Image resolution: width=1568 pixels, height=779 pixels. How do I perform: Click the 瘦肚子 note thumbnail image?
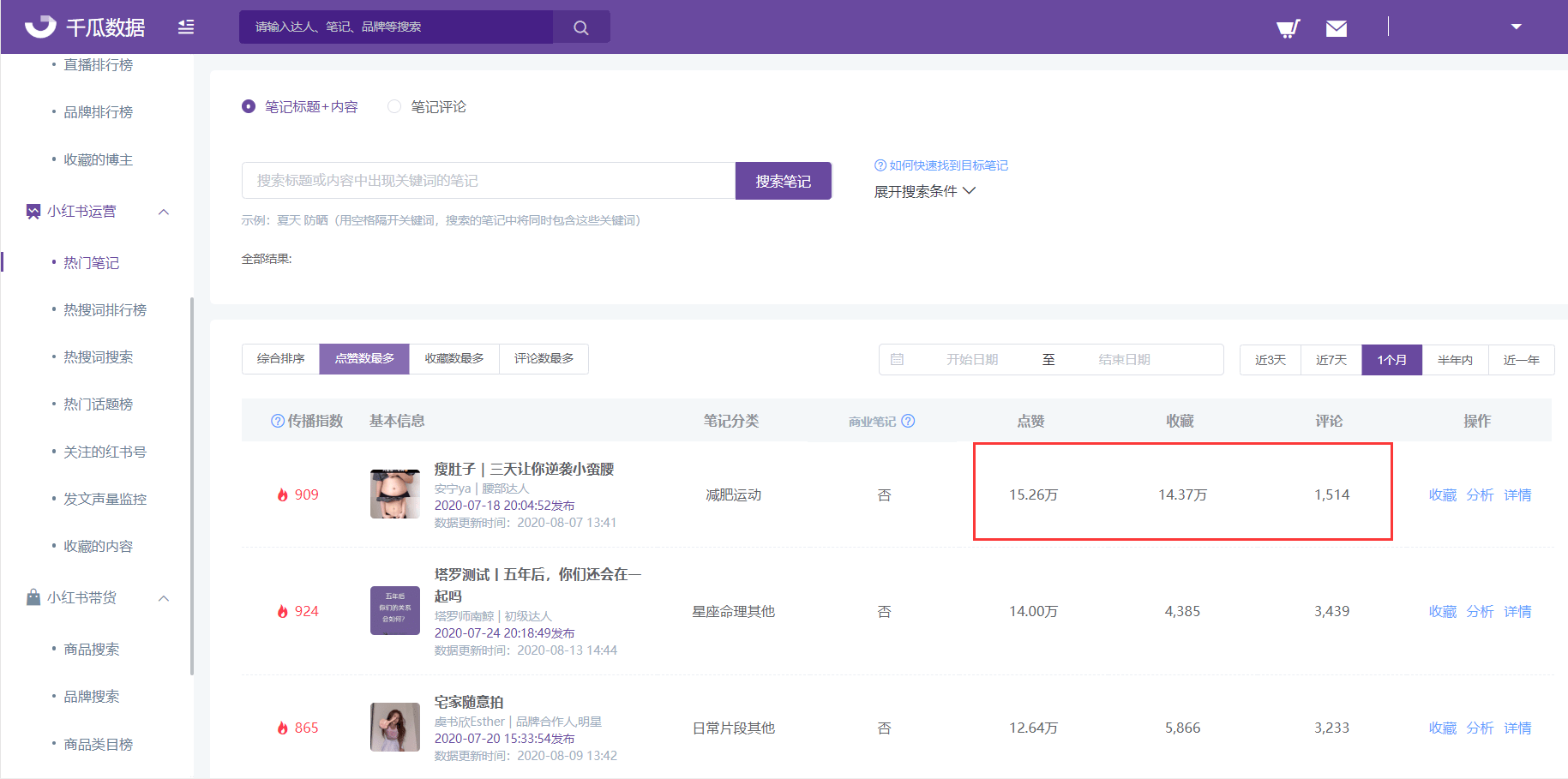(x=394, y=494)
